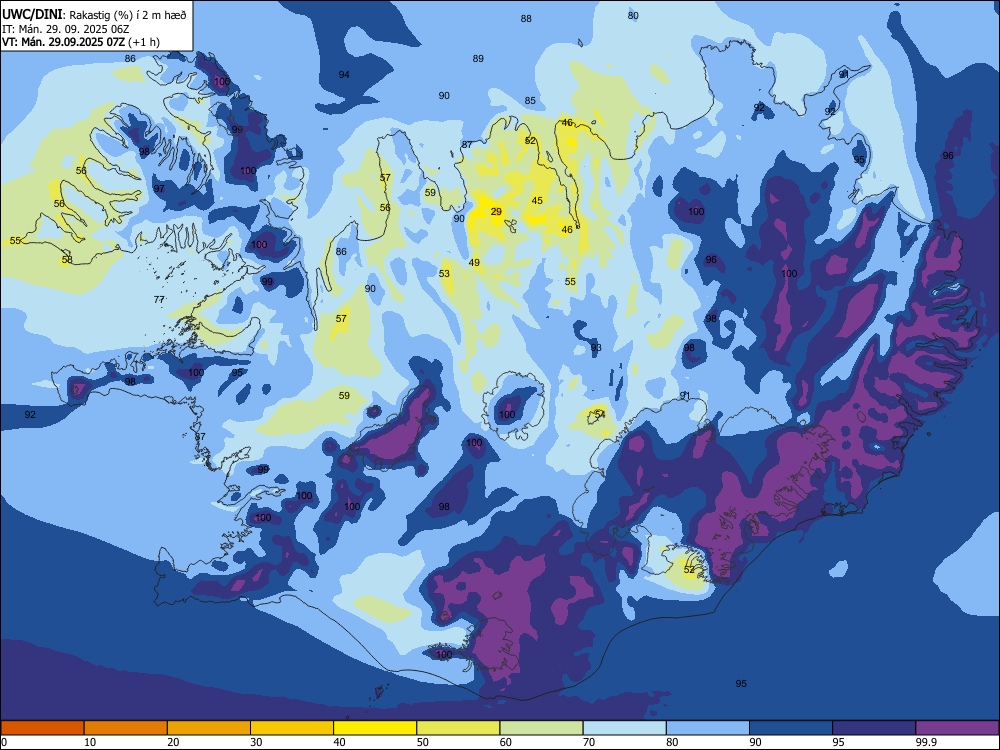Viewport: 1000px width, 750px height.
Task: Click the '97' humidity value on the map
Action: coord(159,189)
